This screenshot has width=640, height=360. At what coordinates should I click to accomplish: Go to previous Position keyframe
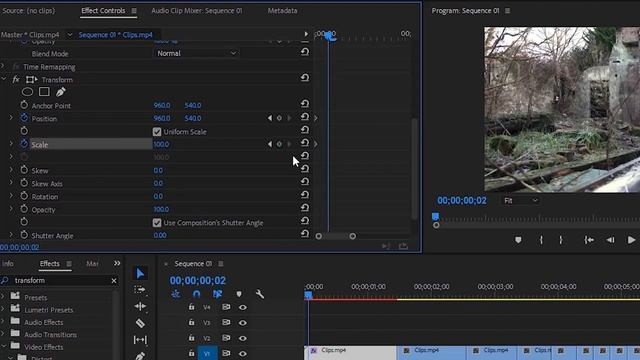point(269,118)
